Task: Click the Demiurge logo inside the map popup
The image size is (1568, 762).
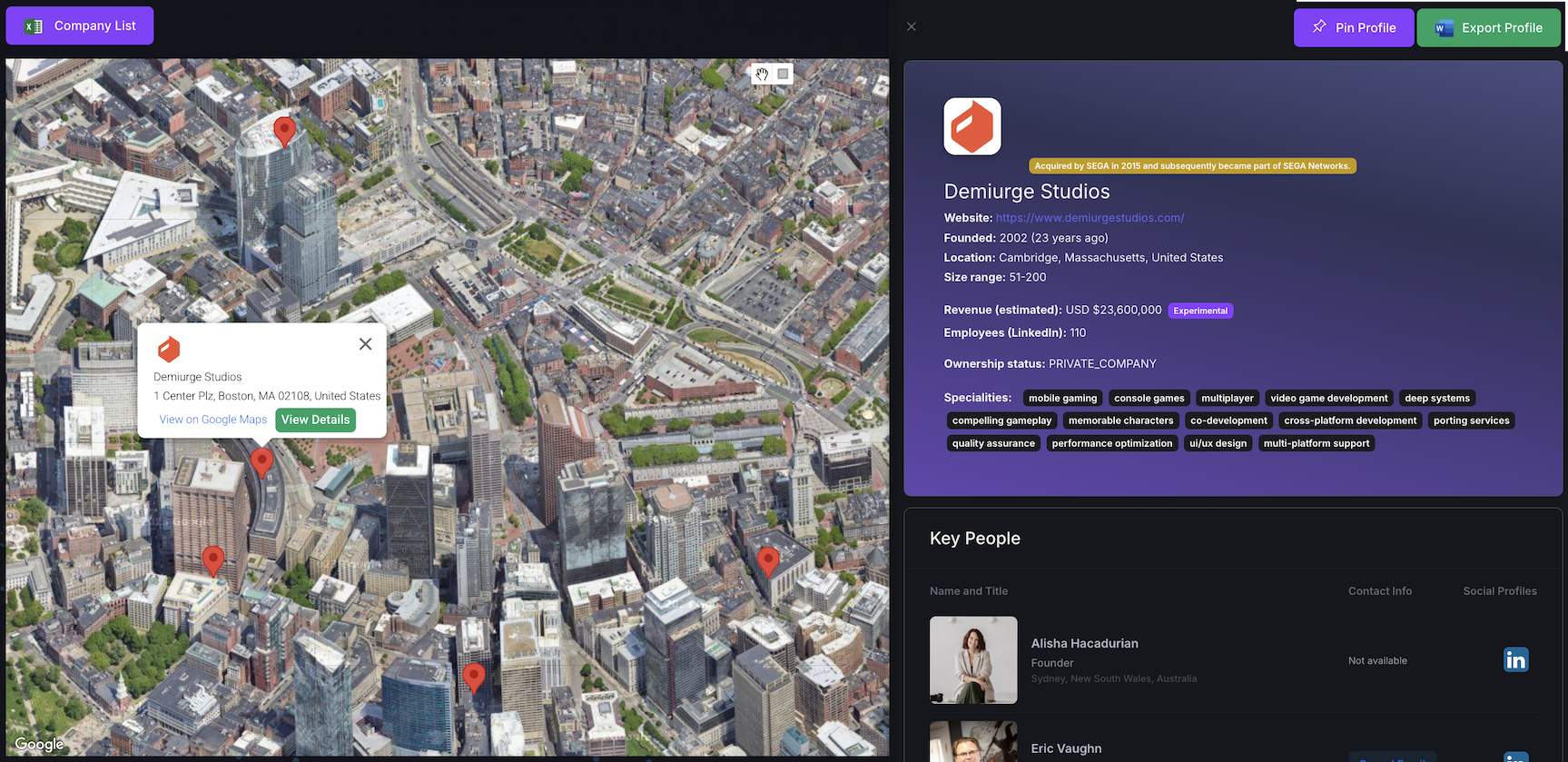Action: click(x=169, y=349)
